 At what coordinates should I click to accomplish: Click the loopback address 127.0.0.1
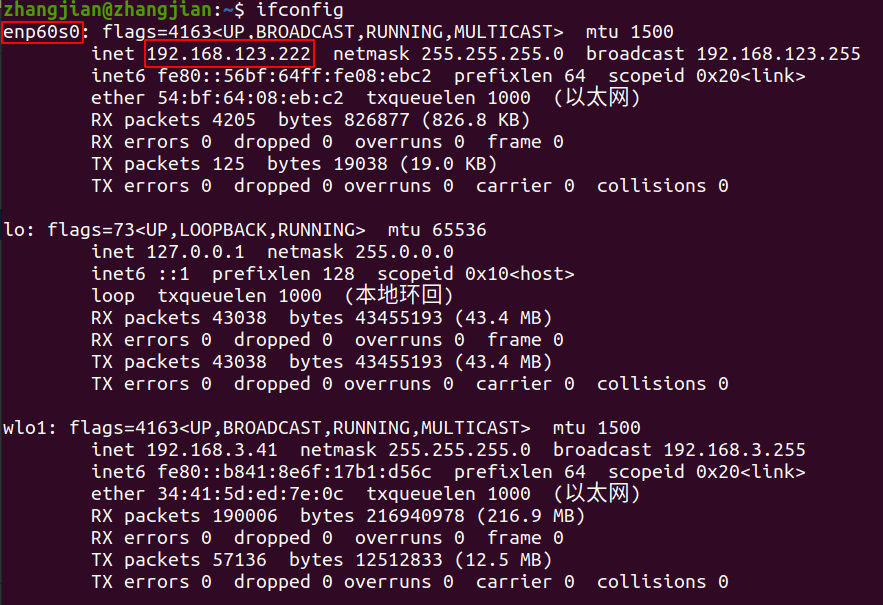pyautogui.click(x=195, y=252)
